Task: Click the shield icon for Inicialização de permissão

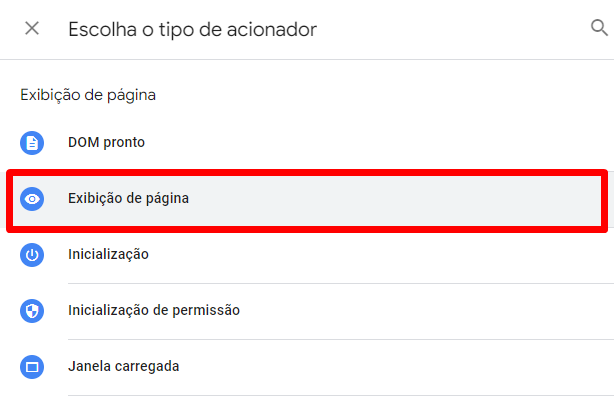Action: pos(32,311)
